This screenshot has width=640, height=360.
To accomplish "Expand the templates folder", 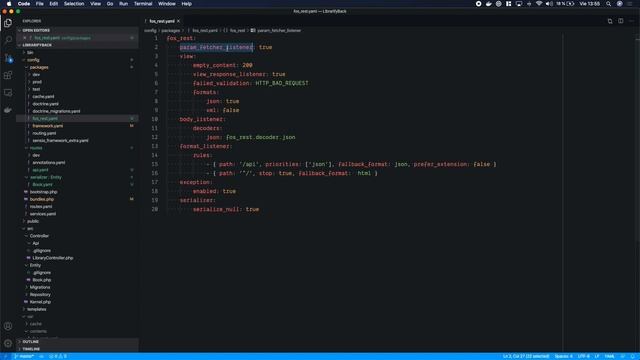I will pos(36,309).
